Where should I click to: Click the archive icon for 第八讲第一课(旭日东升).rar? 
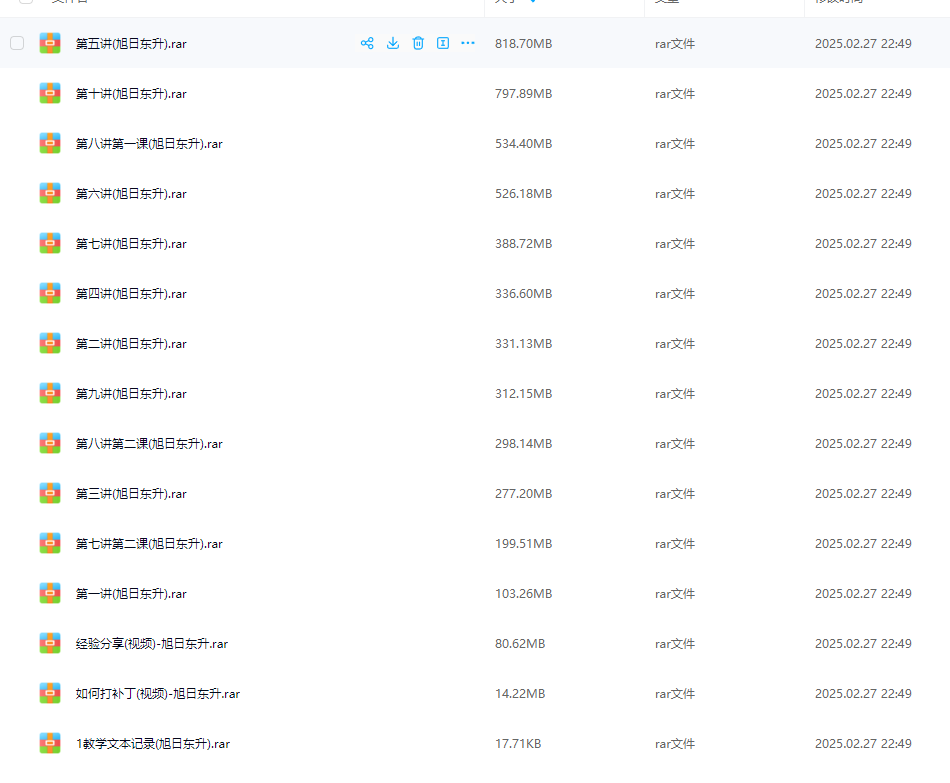50,143
